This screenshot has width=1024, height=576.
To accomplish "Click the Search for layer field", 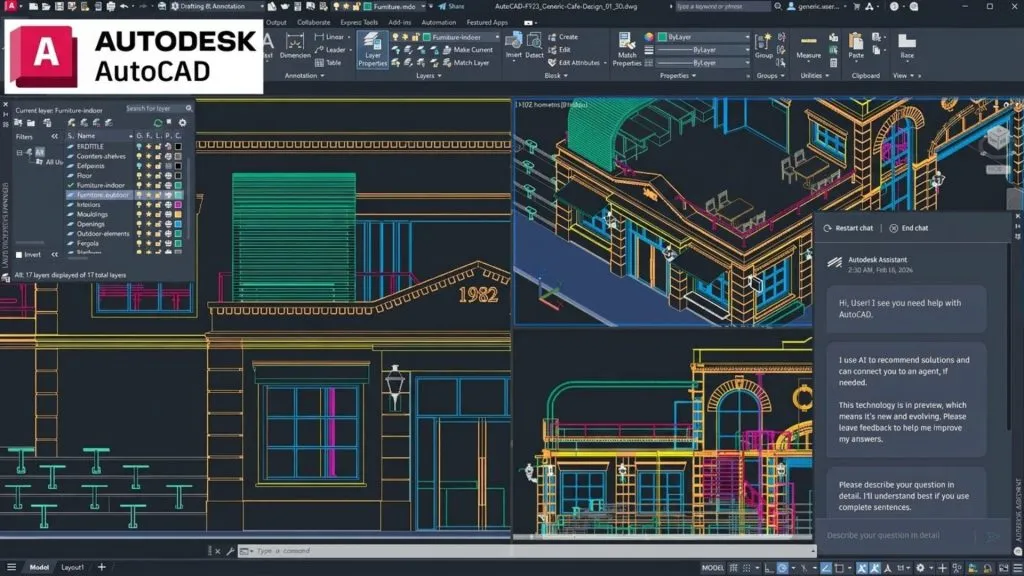I will pyautogui.click(x=159, y=108).
